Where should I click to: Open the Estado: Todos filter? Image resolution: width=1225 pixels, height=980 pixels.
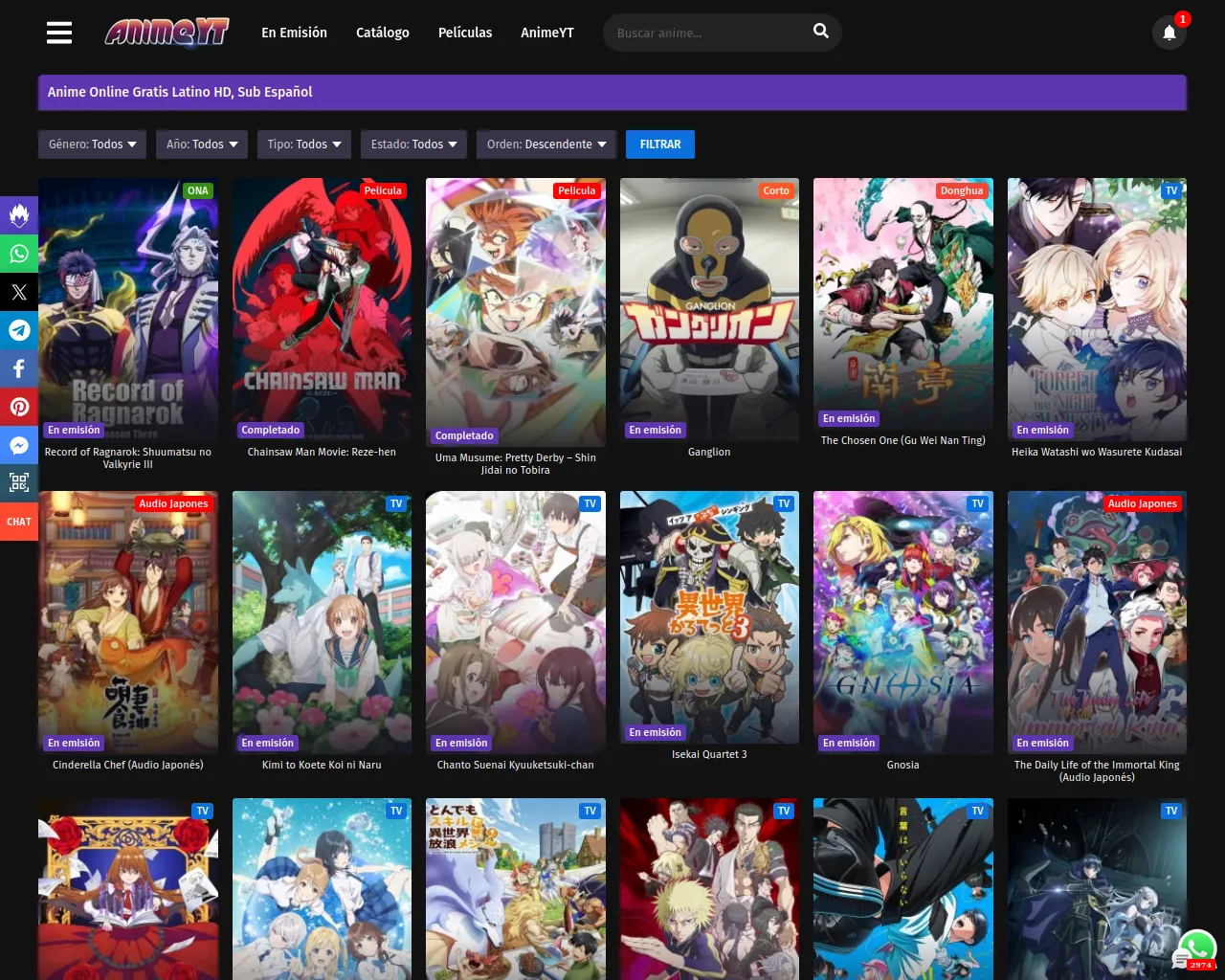(413, 145)
